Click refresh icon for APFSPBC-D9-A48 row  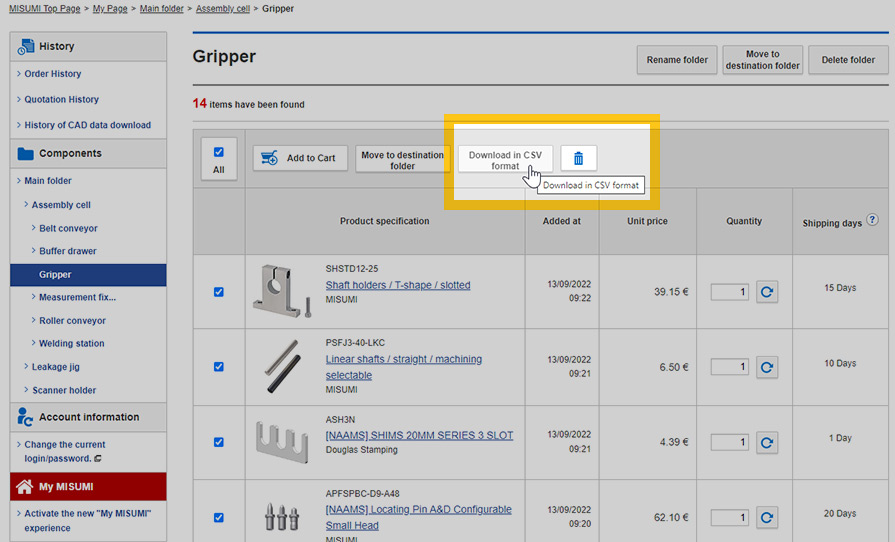point(767,518)
